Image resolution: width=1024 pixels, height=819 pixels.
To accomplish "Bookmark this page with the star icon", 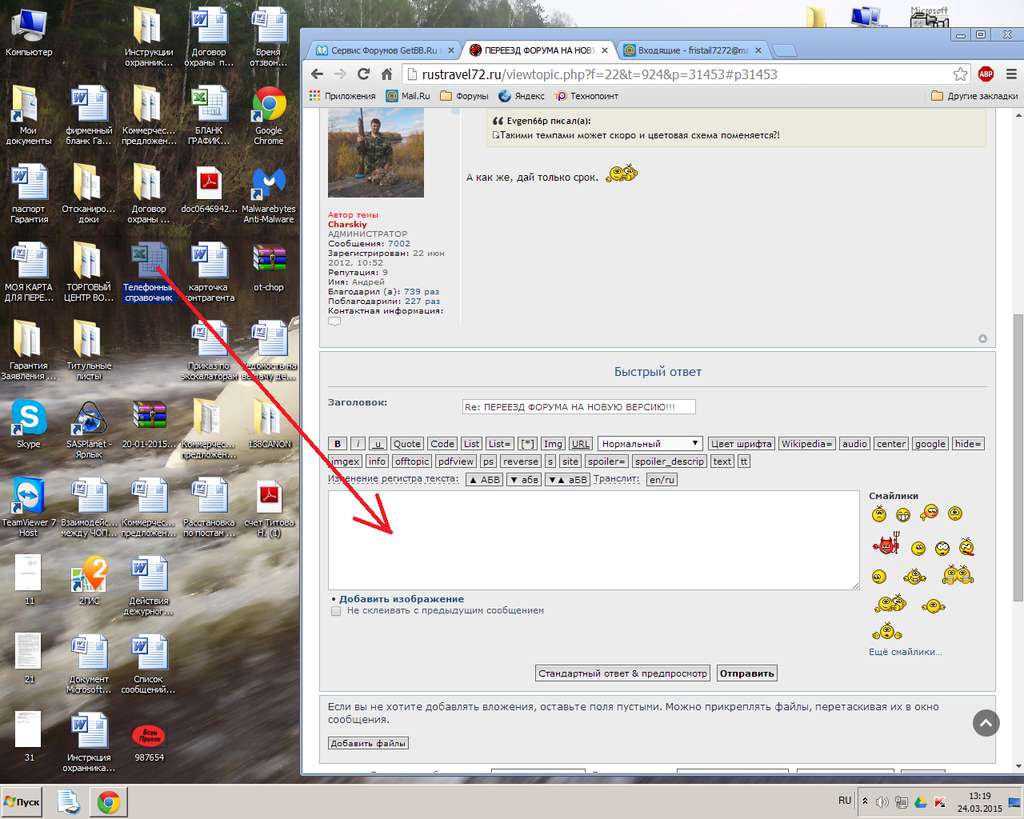I will pyautogui.click(x=960, y=74).
